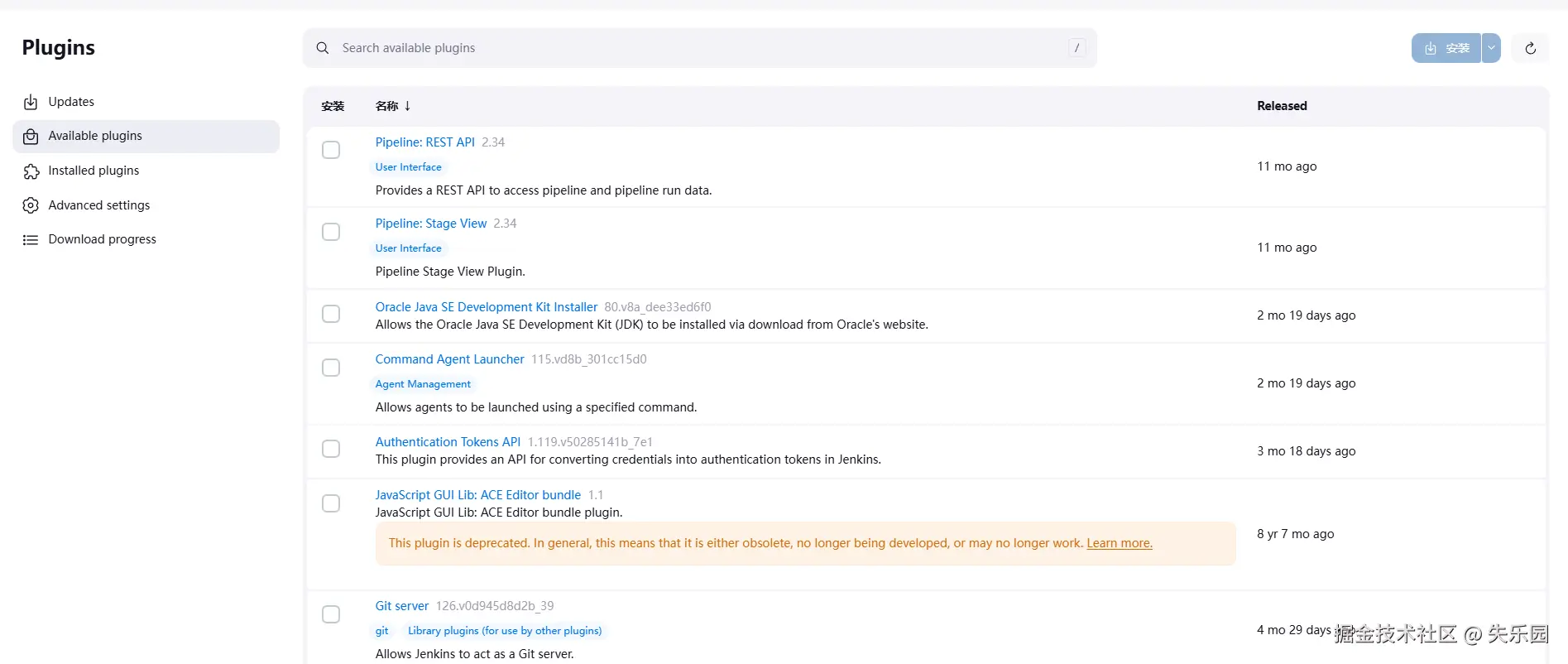Click the refresh icon button
This screenshot has height=664, width=1568.
pos(1530,48)
